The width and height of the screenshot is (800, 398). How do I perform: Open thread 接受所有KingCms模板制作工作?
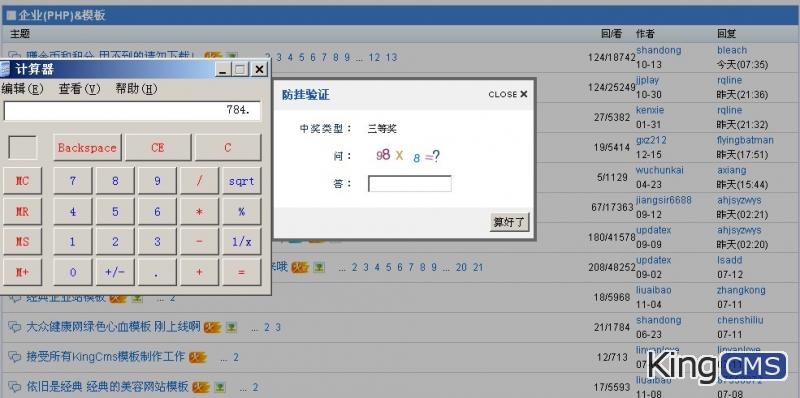(x=105, y=357)
